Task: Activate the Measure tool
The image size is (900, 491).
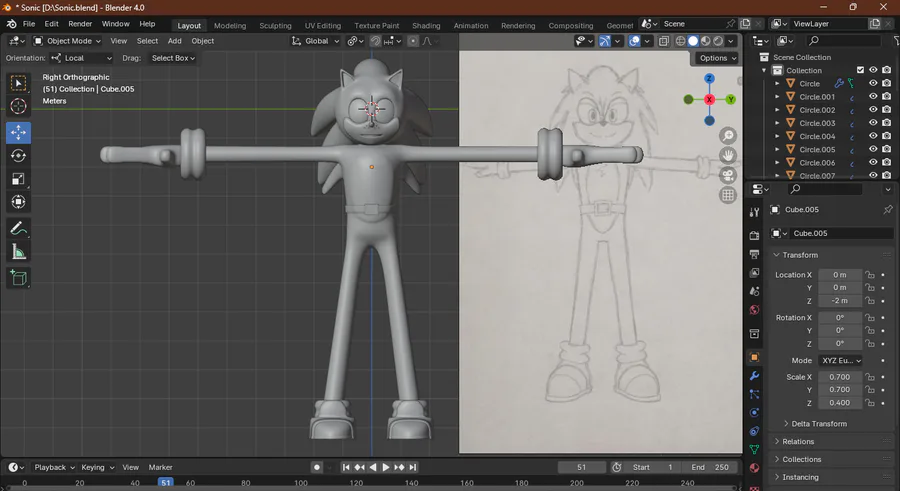Action: coord(18,252)
